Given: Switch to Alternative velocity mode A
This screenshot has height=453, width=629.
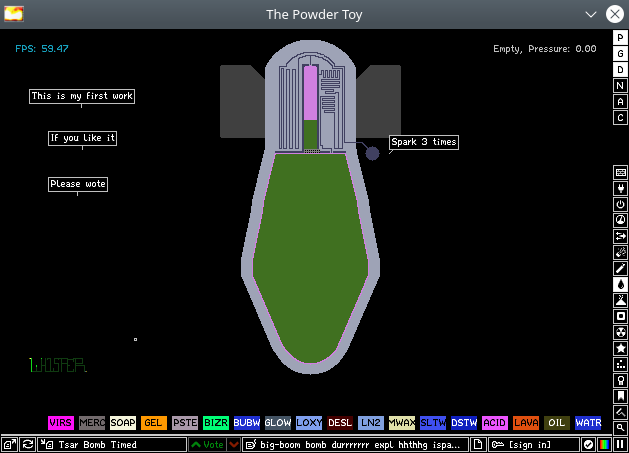Looking at the screenshot, I should (620, 102).
